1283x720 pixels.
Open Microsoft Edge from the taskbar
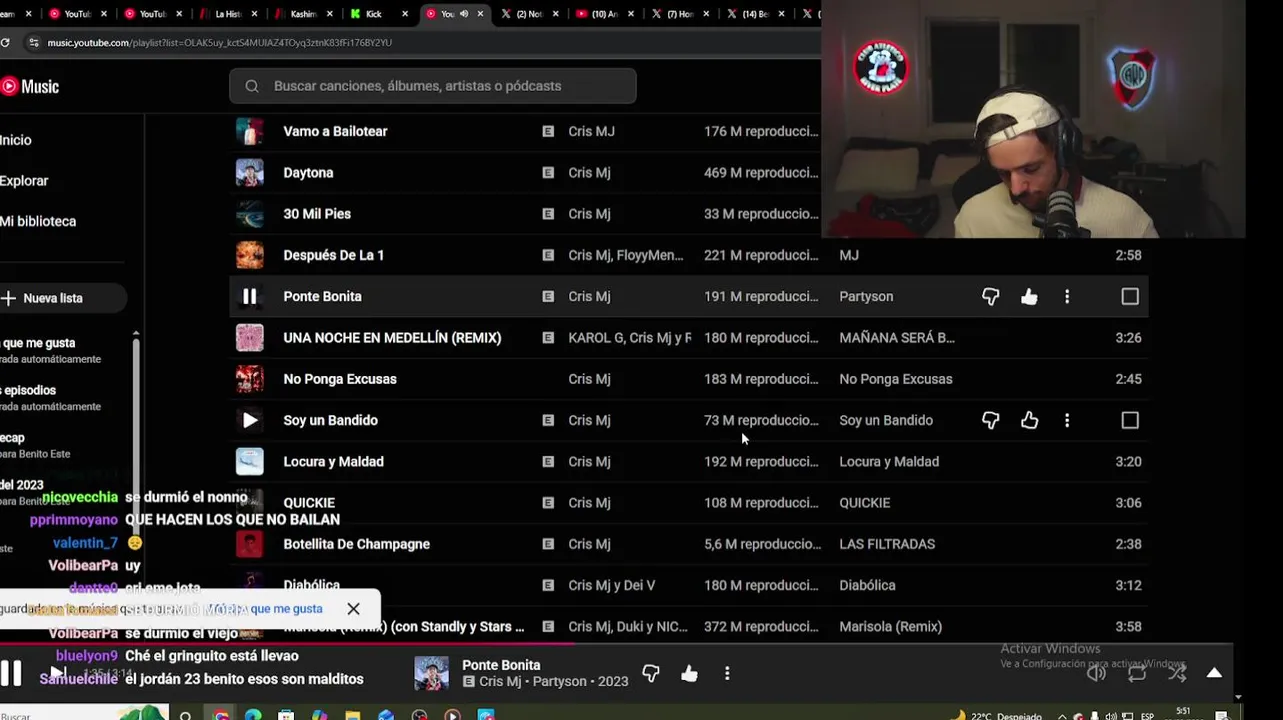pyautogui.click(x=253, y=715)
